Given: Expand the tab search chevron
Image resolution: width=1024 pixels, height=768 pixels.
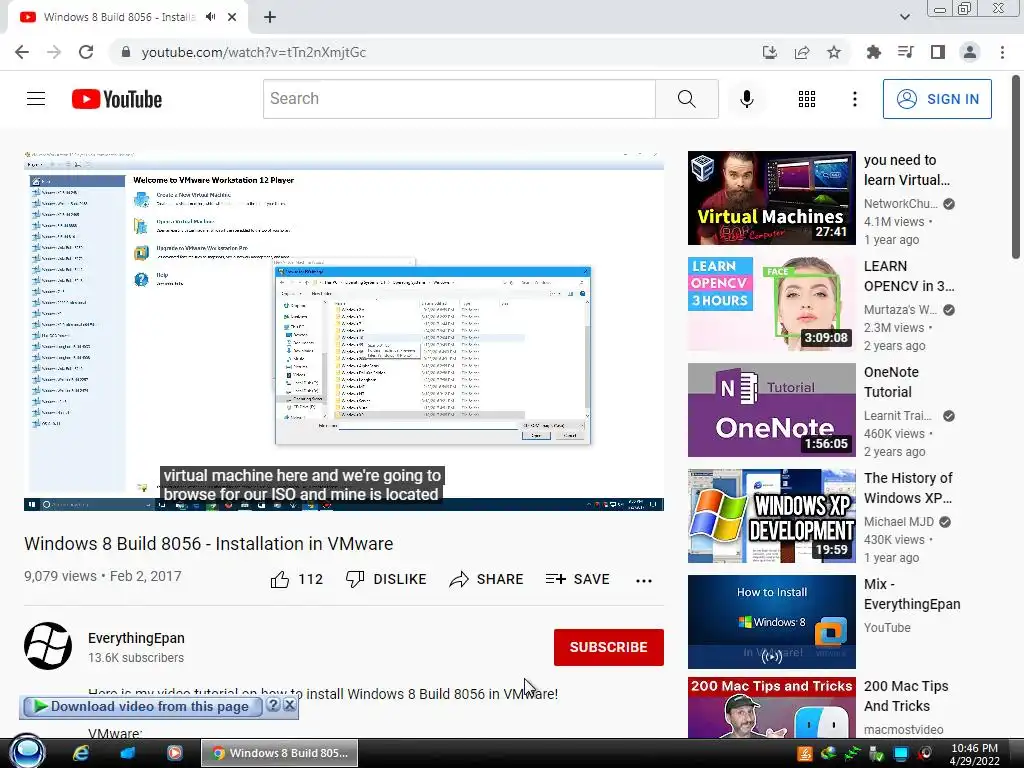Looking at the screenshot, I should 904,17.
